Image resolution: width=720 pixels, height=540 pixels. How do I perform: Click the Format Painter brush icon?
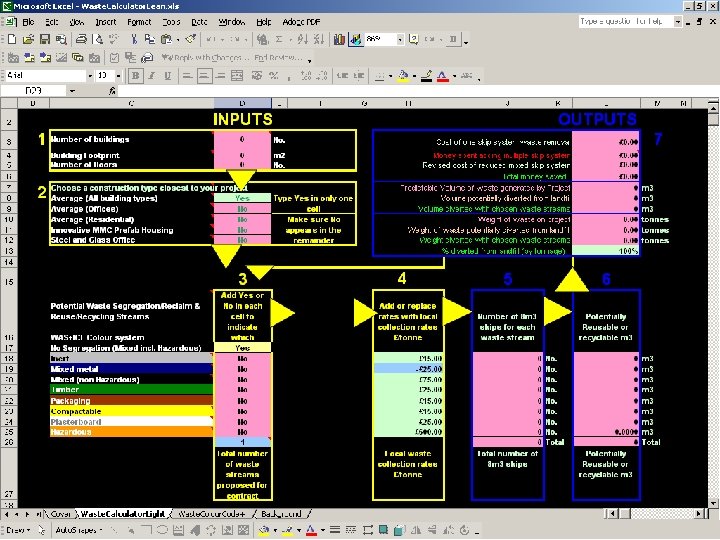click(x=191, y=39)
